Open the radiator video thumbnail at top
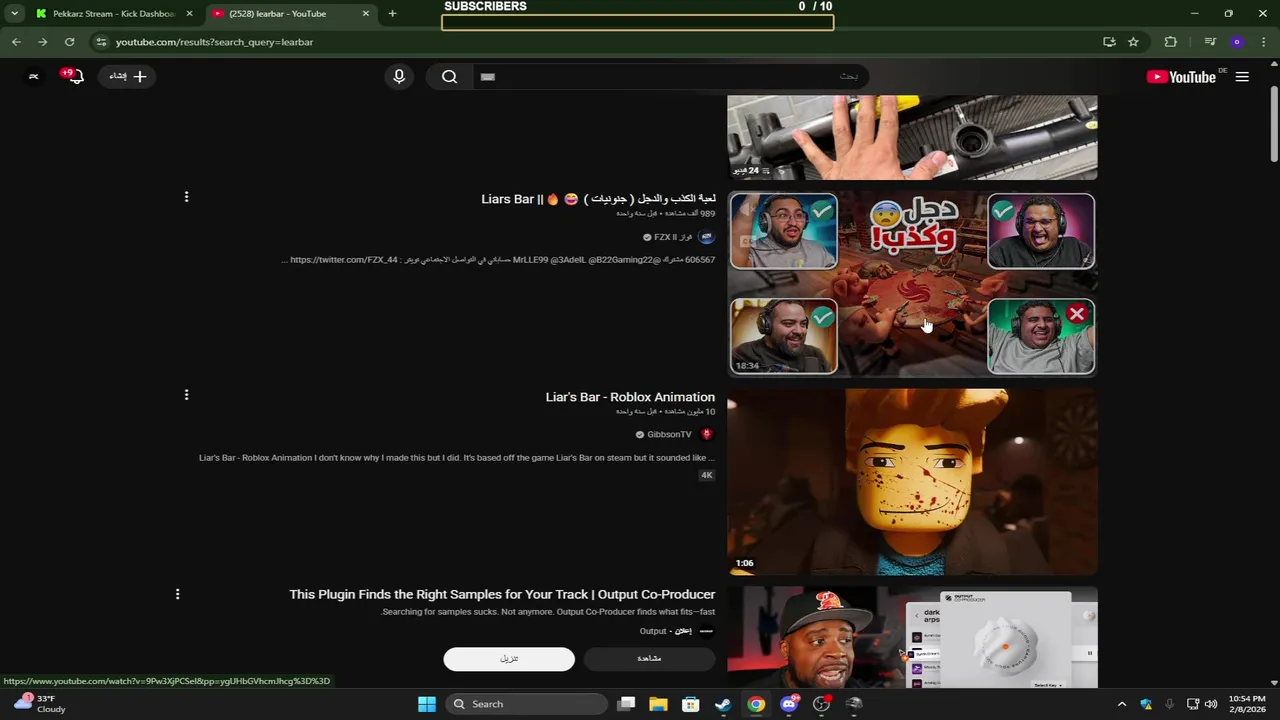Viewport: 1280px width, 720px height. click(912, 138)
